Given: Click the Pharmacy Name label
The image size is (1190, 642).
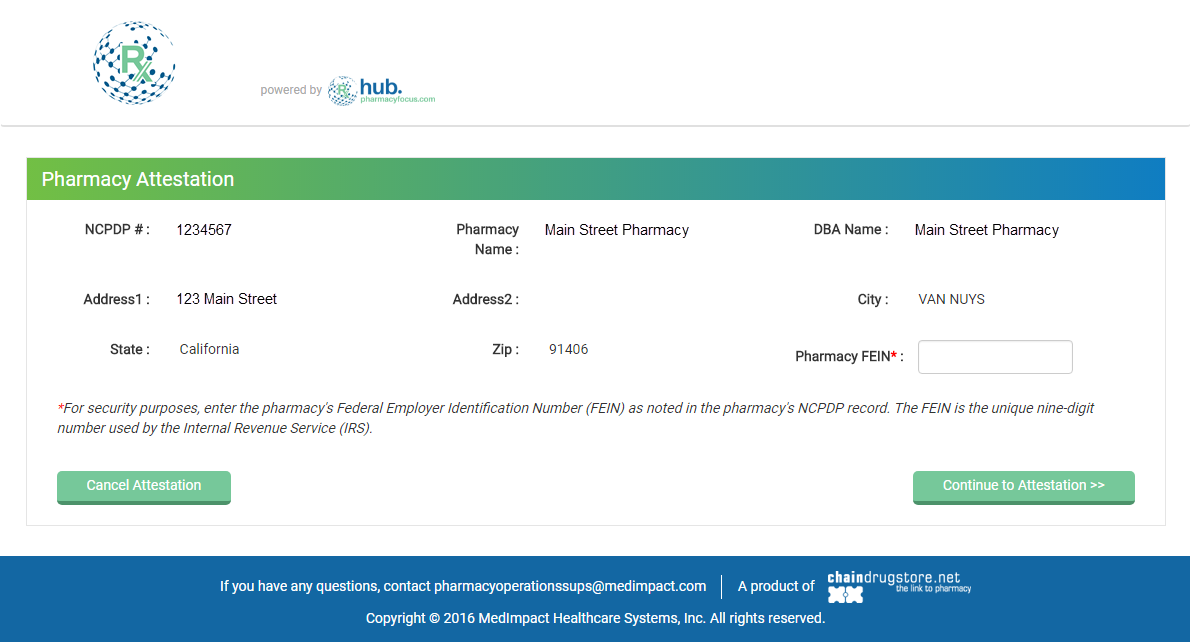Looking at the screenshot, I should (487, 239).
